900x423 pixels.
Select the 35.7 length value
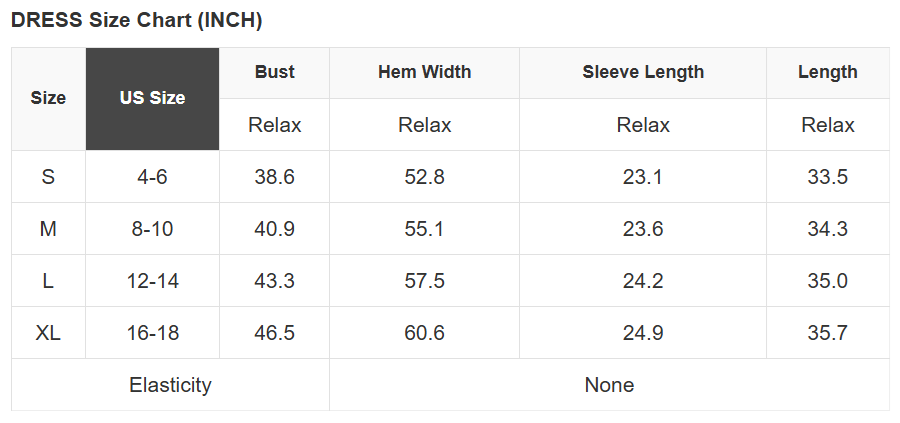[x=827, y=333]
